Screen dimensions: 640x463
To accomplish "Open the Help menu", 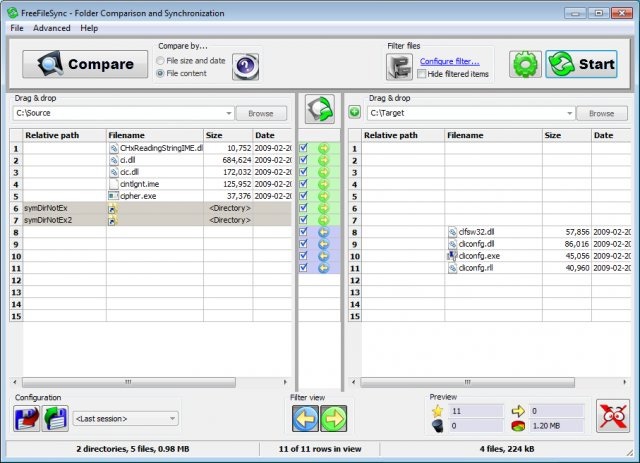I will (x=89, y=28).
